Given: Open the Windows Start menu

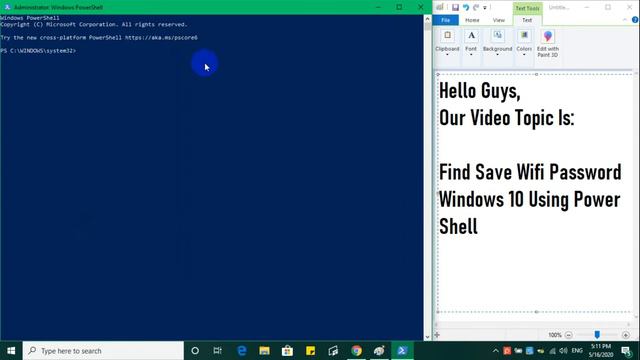Looking at the screenshot, I should point(11,351).
